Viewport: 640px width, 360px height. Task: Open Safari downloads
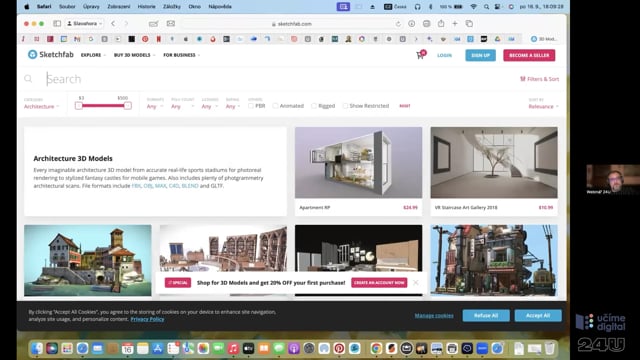point(411,24)
